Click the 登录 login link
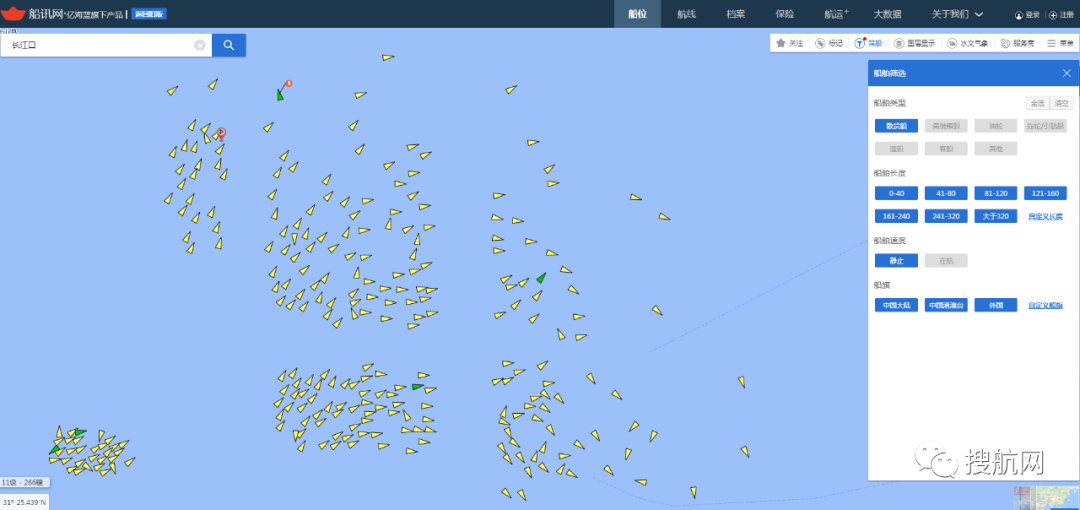 [1027, 15]
